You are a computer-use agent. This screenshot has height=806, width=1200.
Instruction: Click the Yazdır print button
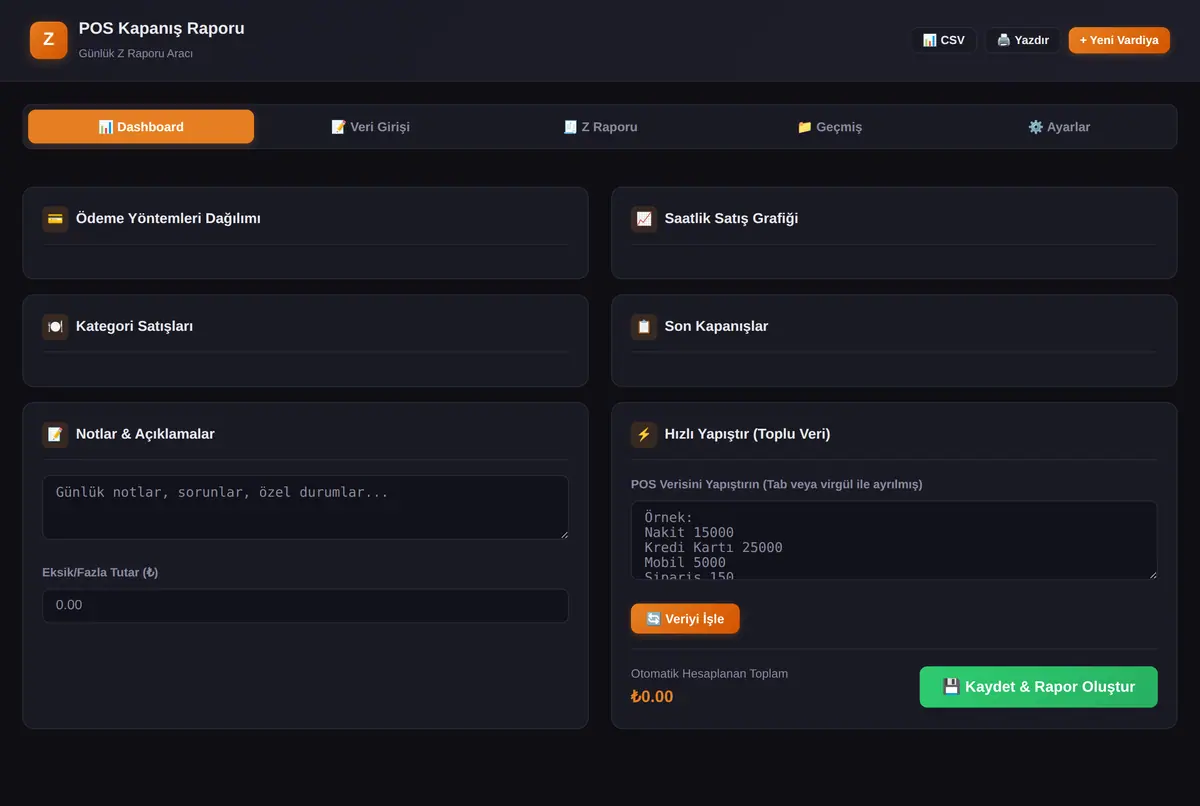tap(1022, 40)
